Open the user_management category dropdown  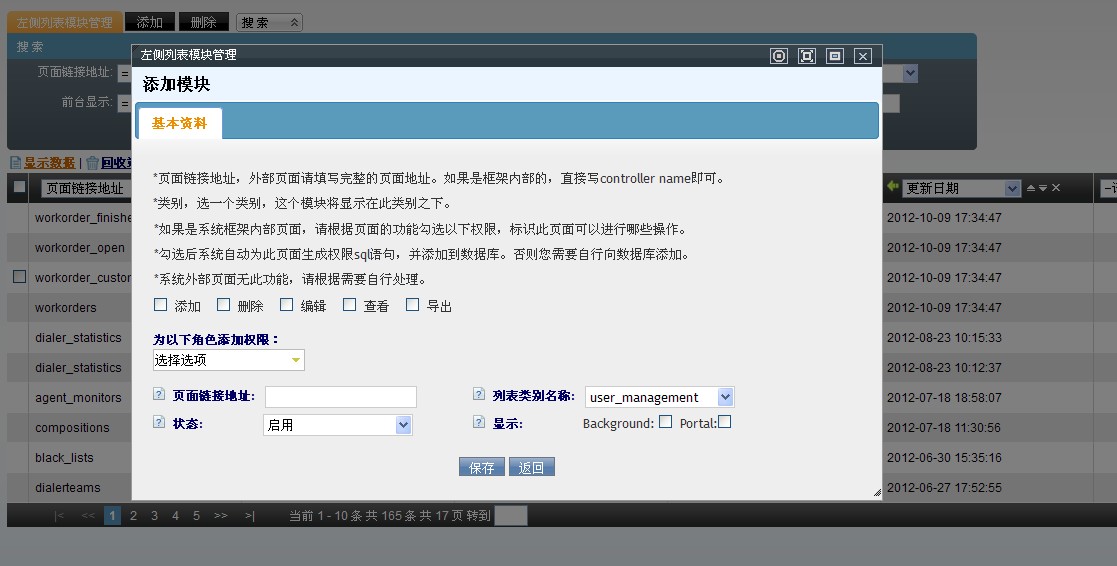(x=659, y=397)
